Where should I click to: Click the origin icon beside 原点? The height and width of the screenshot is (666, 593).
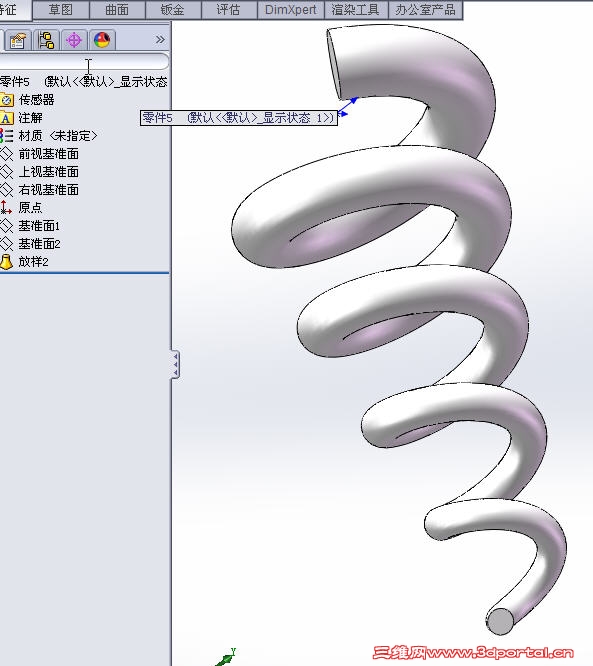[x=6, y=207]
